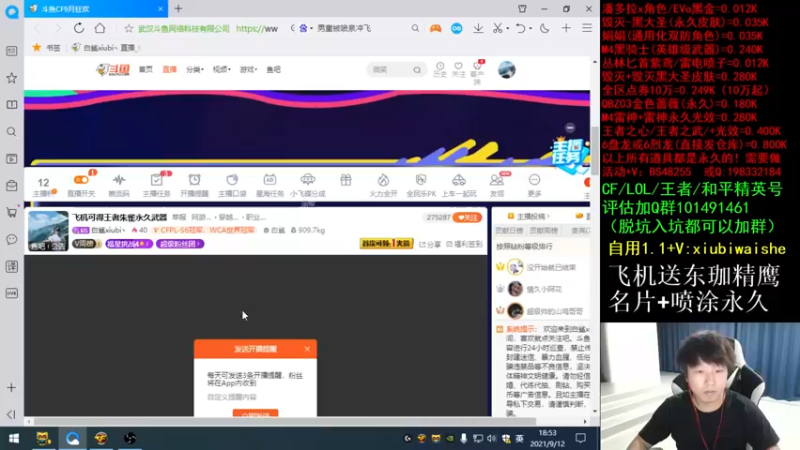Open the browser hamburger menu

point(587,29)
